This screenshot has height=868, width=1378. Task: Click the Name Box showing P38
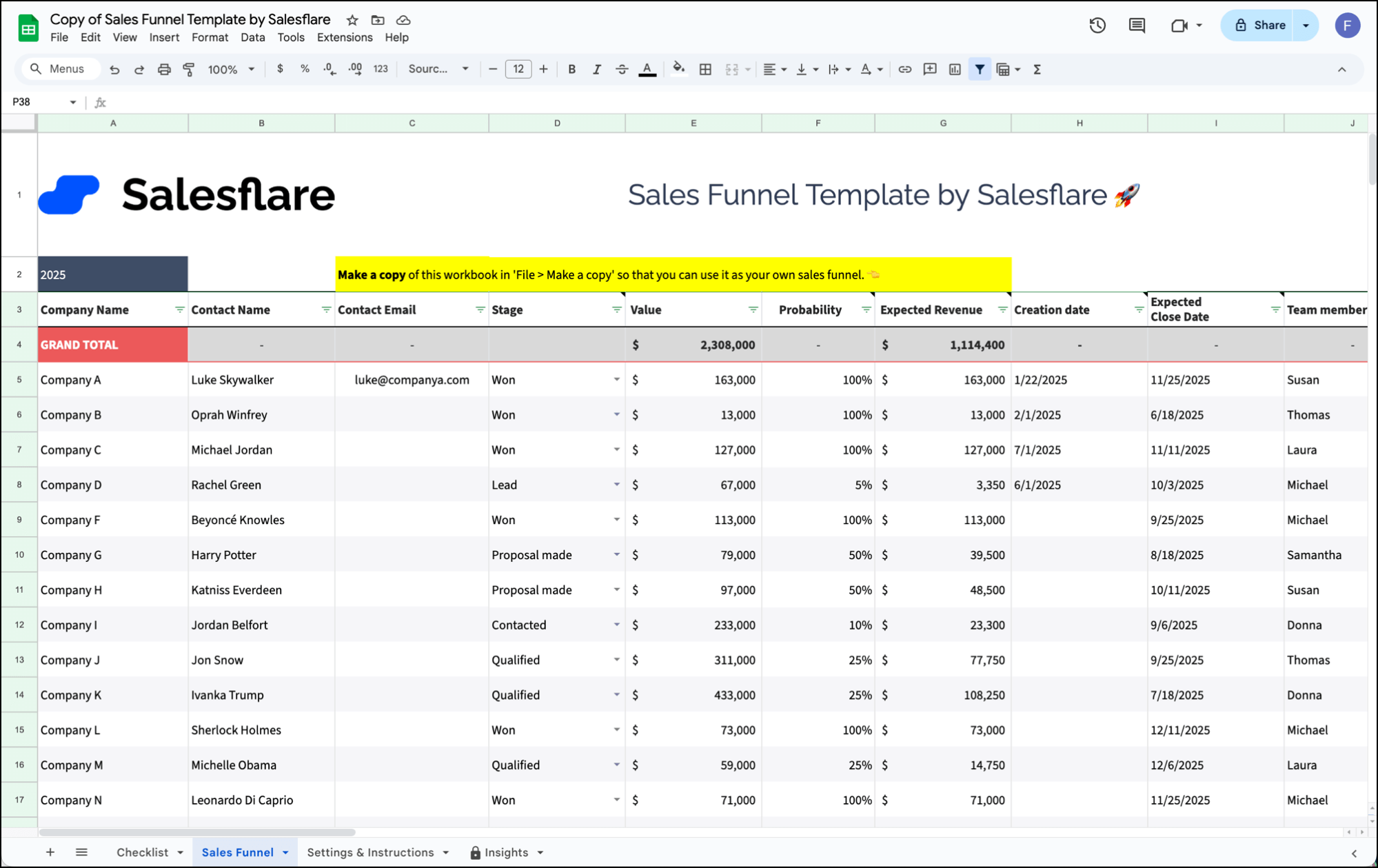click(45, 102)
